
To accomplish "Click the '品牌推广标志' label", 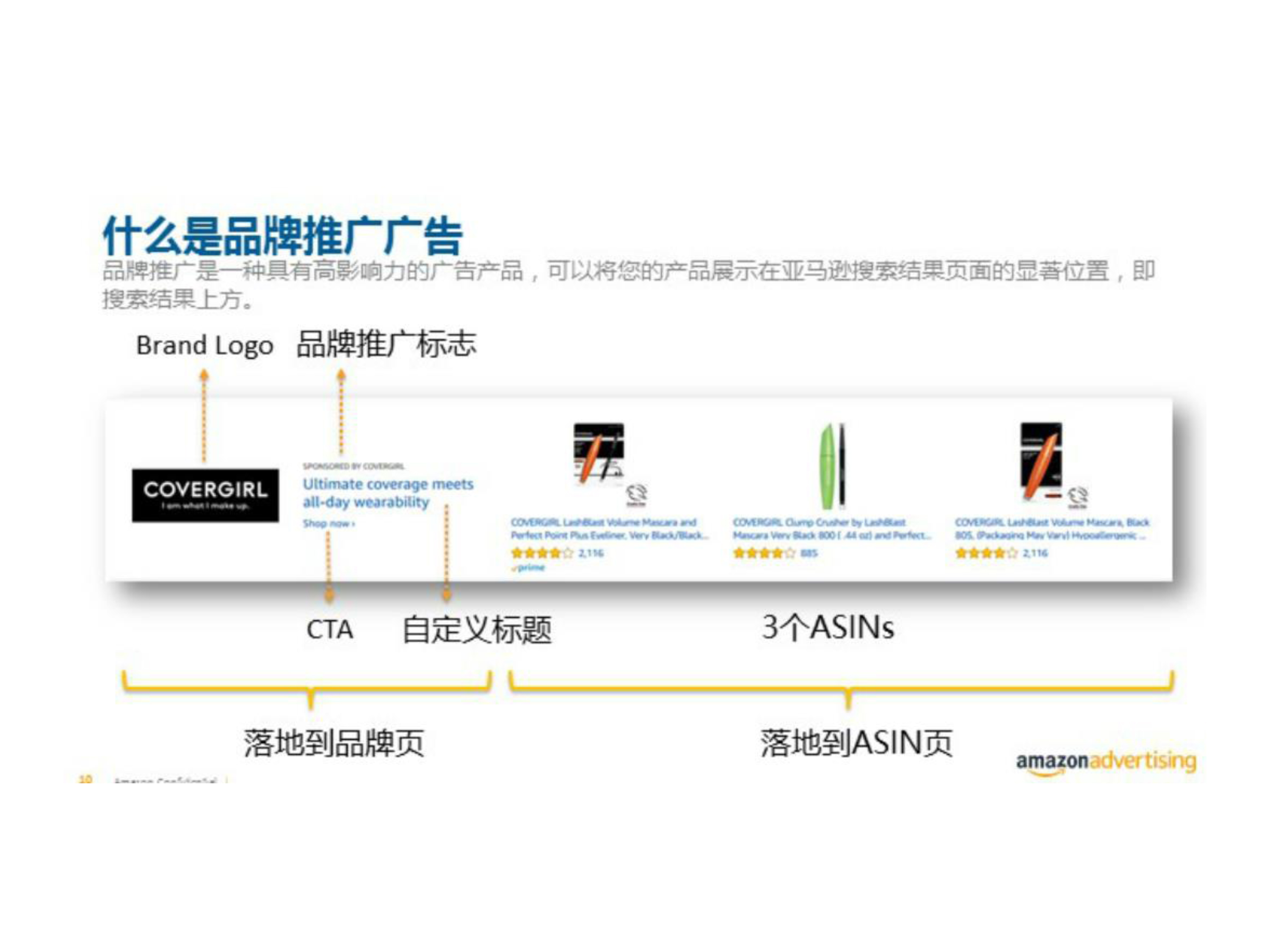I will click(387, 344).
